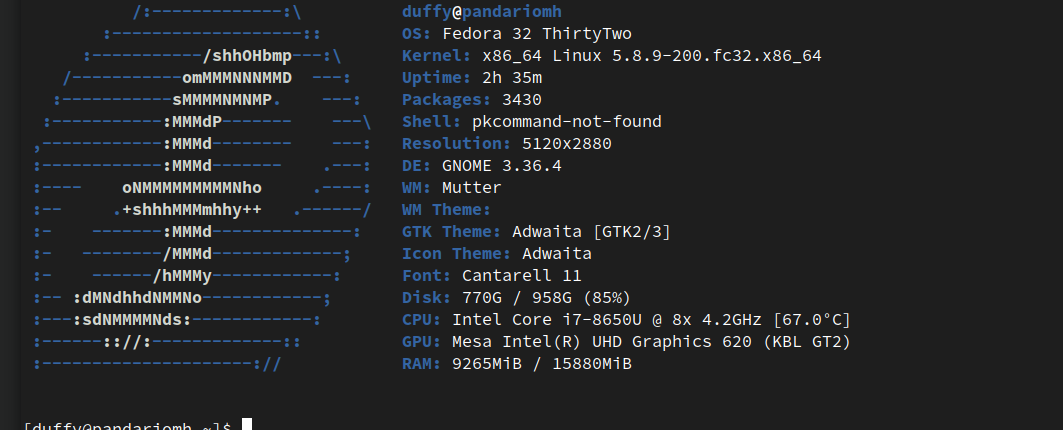The image size is (1063, 430).
Task: Click the Packages count '3430'
Action: coord(522,100)
